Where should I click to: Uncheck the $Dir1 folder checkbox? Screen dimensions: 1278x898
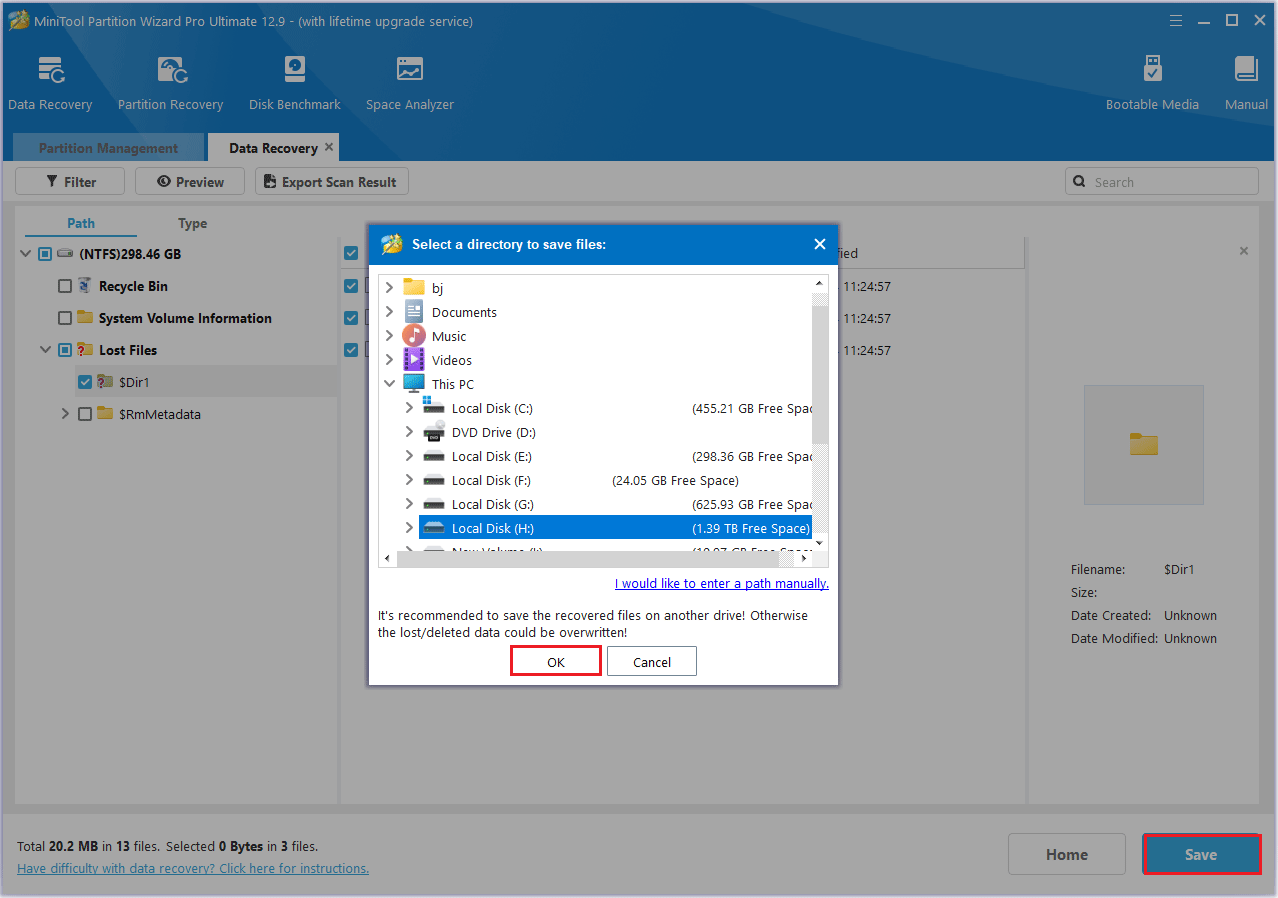[85, 382]
